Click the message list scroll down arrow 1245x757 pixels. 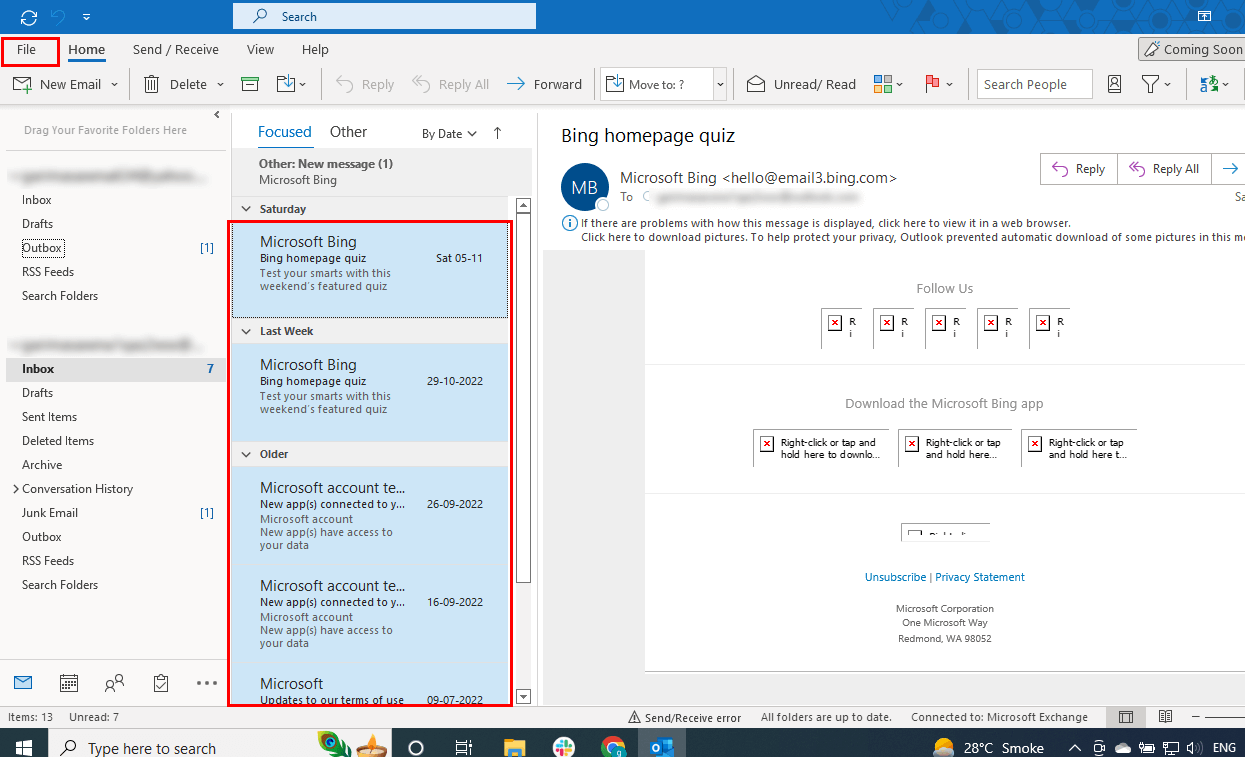523,696
